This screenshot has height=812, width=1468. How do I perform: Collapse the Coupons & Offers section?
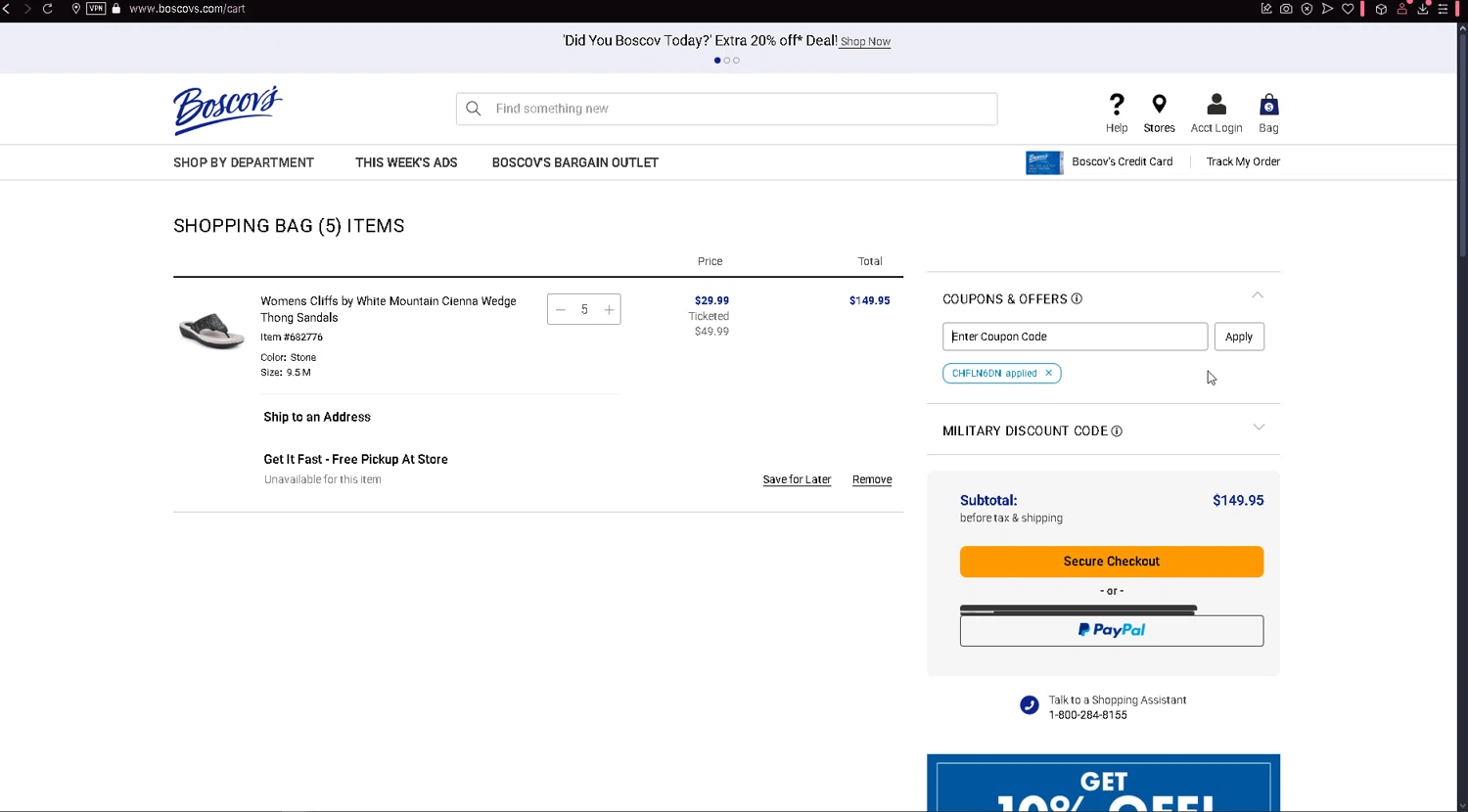(1258, 295)
